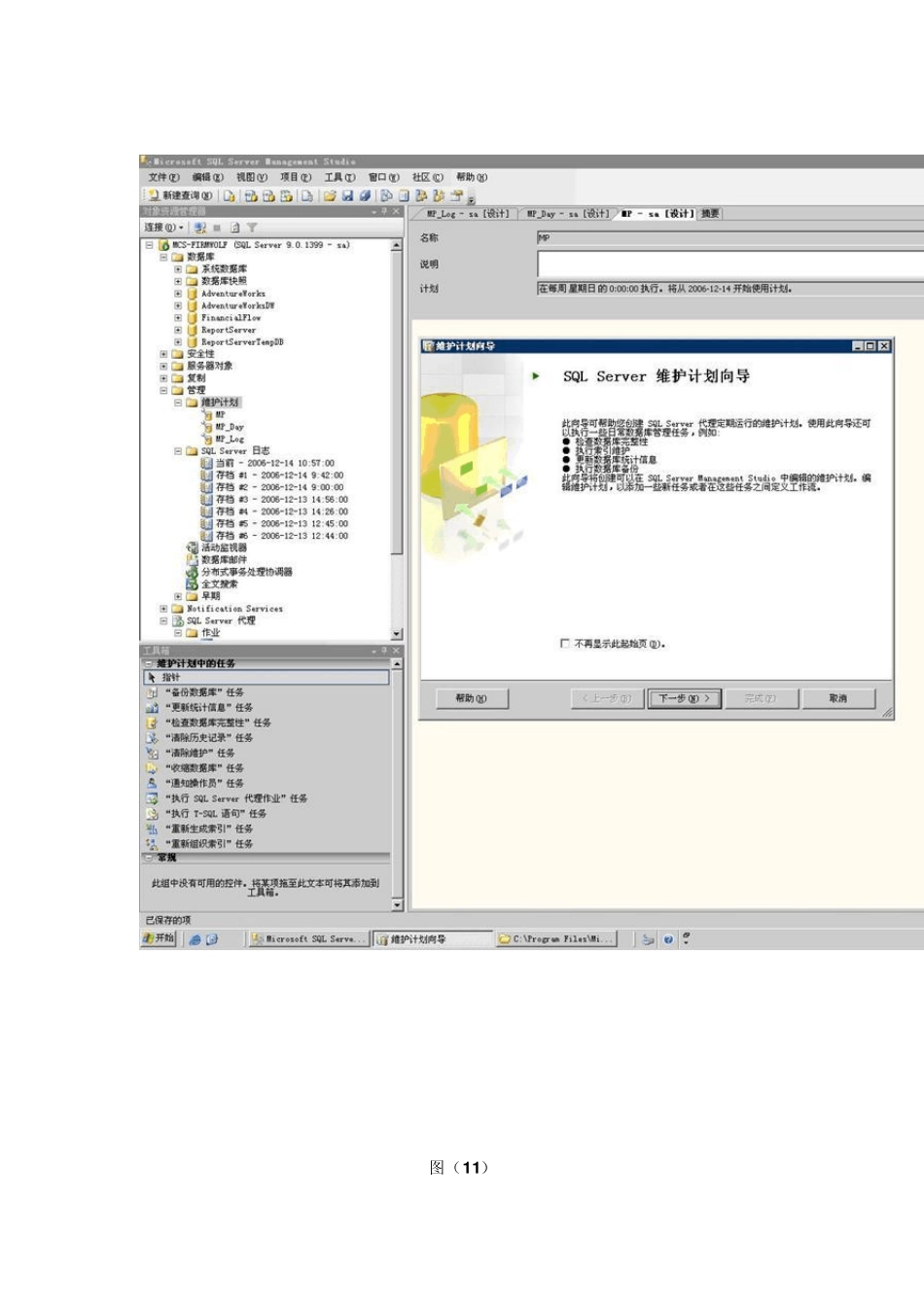
Task: Switch to the MP_Day - sa [设计] tab
Action: click(568, 214)
